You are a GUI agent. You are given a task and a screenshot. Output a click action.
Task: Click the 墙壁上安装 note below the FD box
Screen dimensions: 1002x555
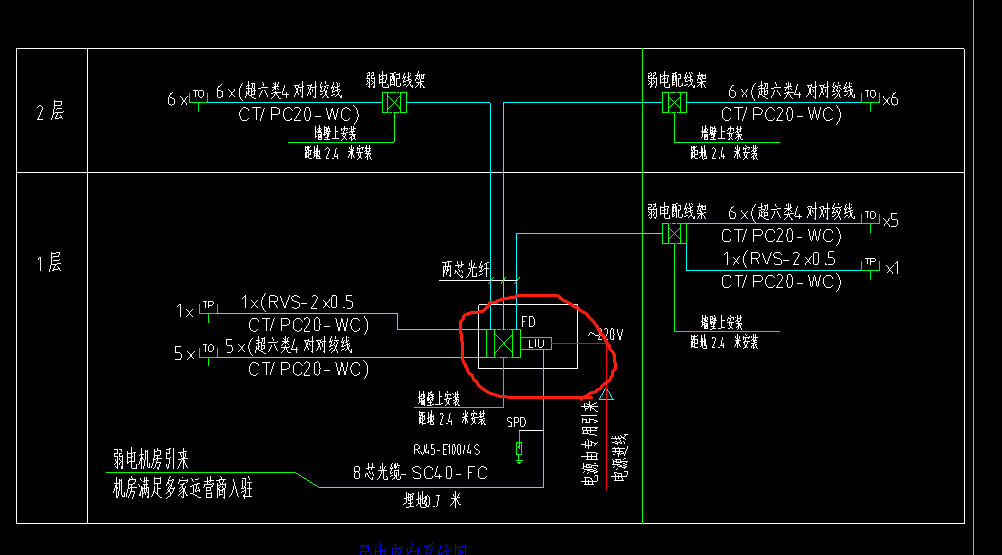point(439,399)
